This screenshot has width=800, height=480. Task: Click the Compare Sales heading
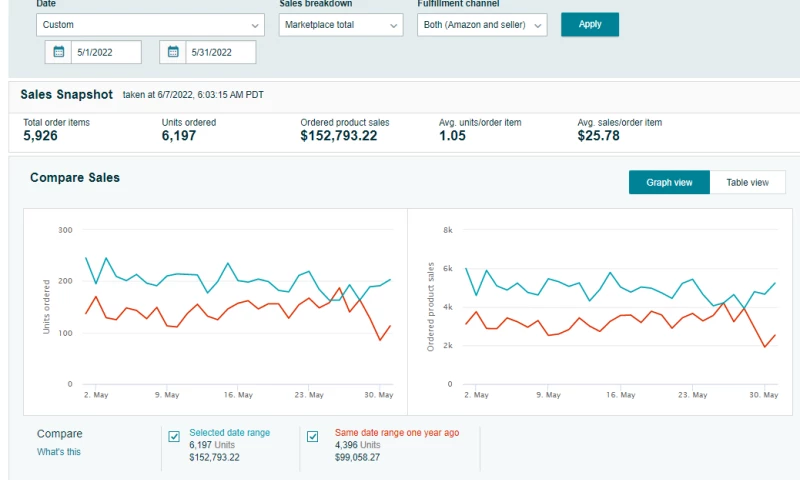[75, 178]
